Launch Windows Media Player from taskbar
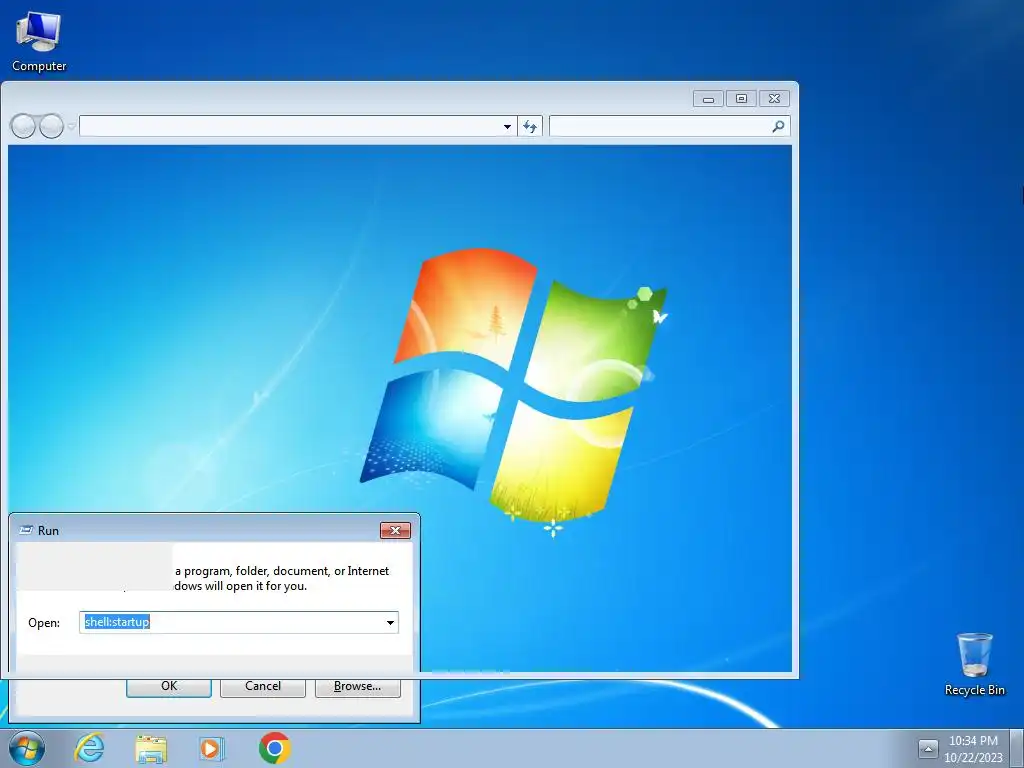This screenshot has width=1024, height=768. 212,749
